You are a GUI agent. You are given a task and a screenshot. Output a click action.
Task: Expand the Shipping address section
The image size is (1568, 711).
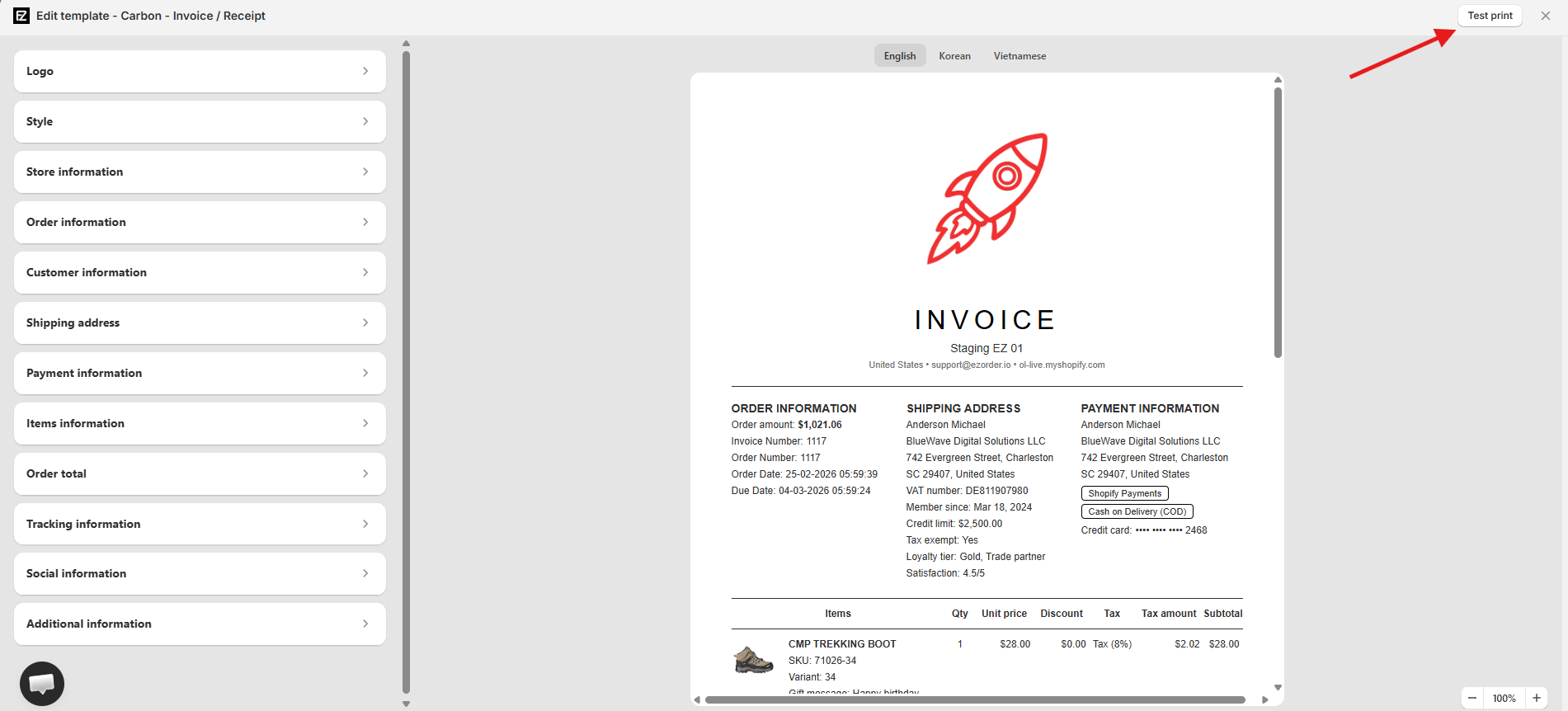(200, 323)
